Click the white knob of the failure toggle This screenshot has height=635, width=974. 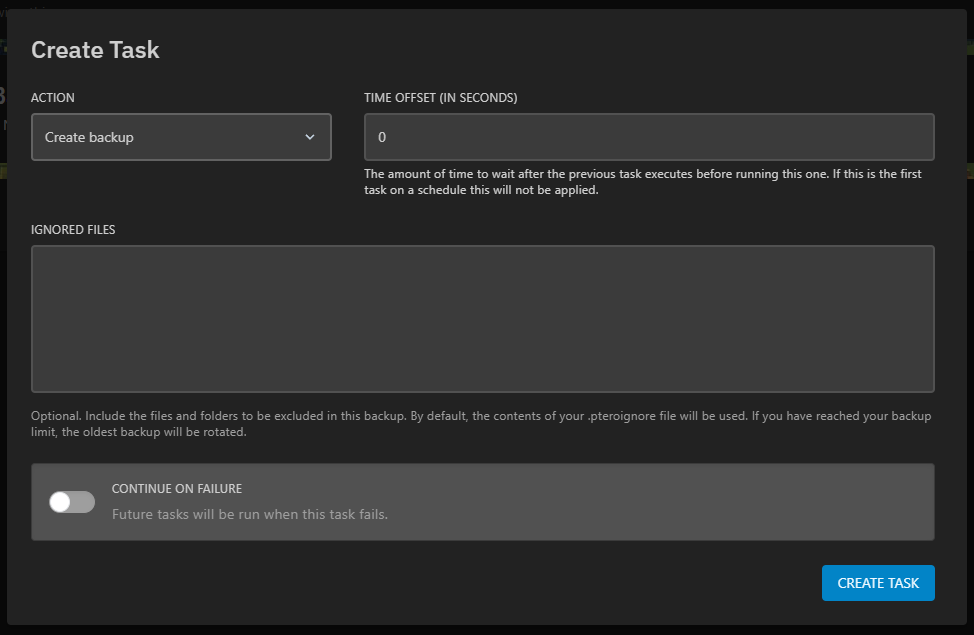61,502
